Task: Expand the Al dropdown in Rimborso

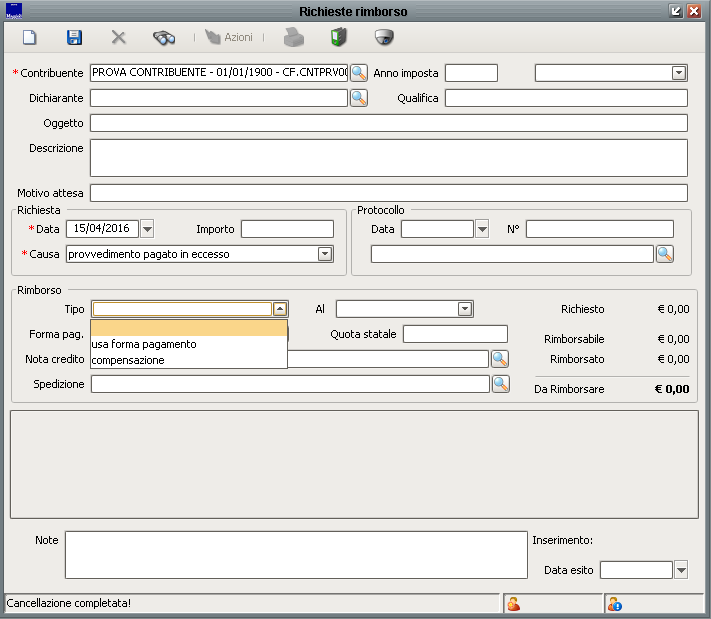Action: (x=465, y=309)
